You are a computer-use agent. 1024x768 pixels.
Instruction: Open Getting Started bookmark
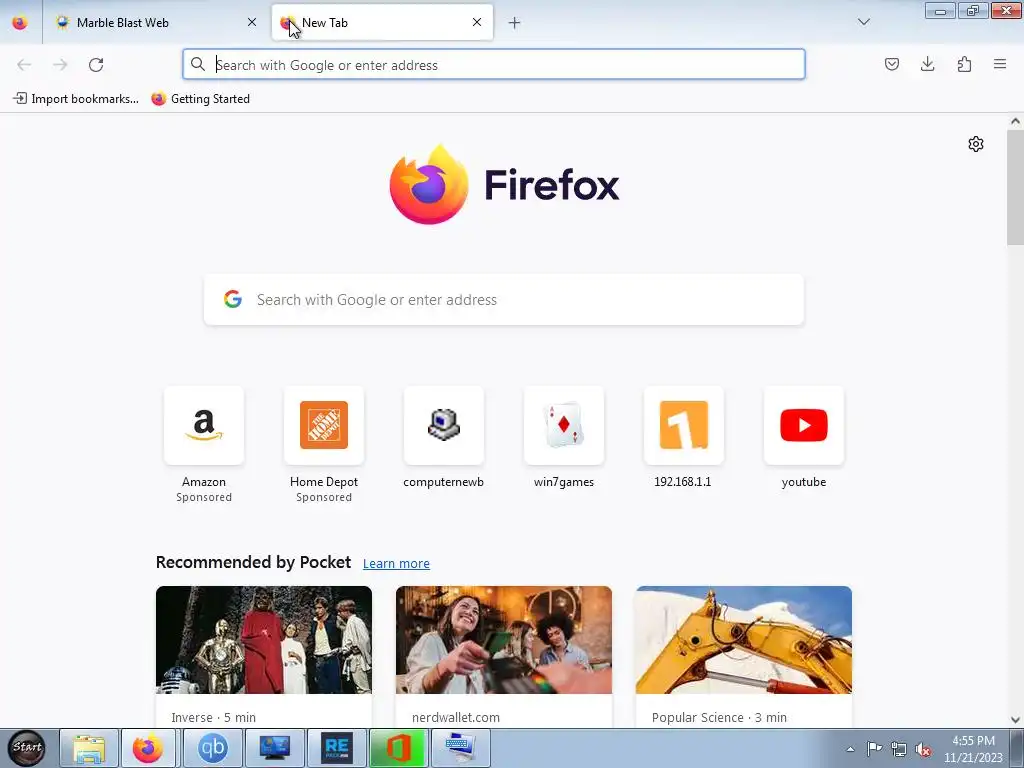pos(200,99)
